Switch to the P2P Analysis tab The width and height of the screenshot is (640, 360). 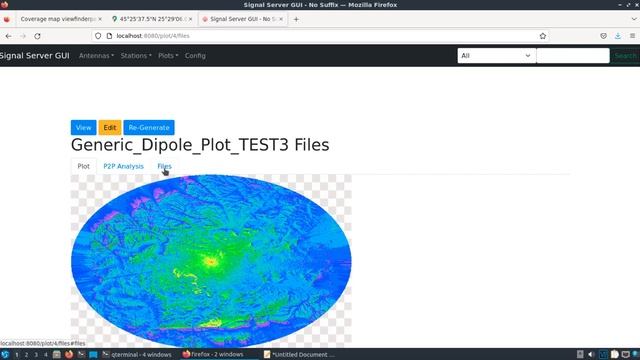123,166
